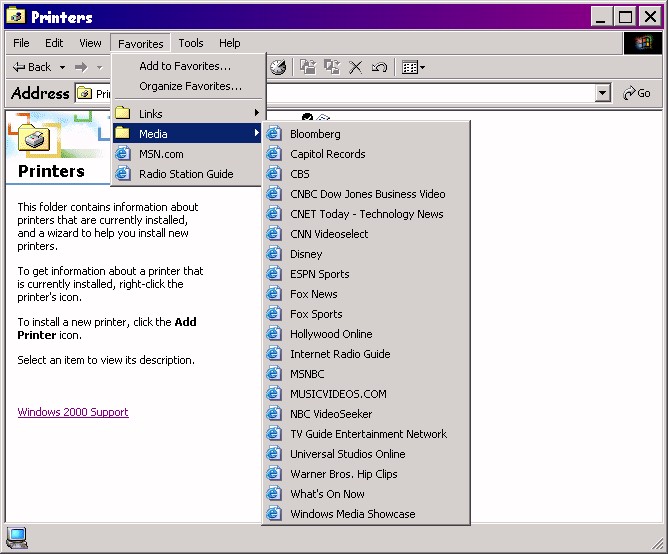The image size is (668, 554).
Task: Select CNN Videoselect
Action: click(x=366, y=234)
